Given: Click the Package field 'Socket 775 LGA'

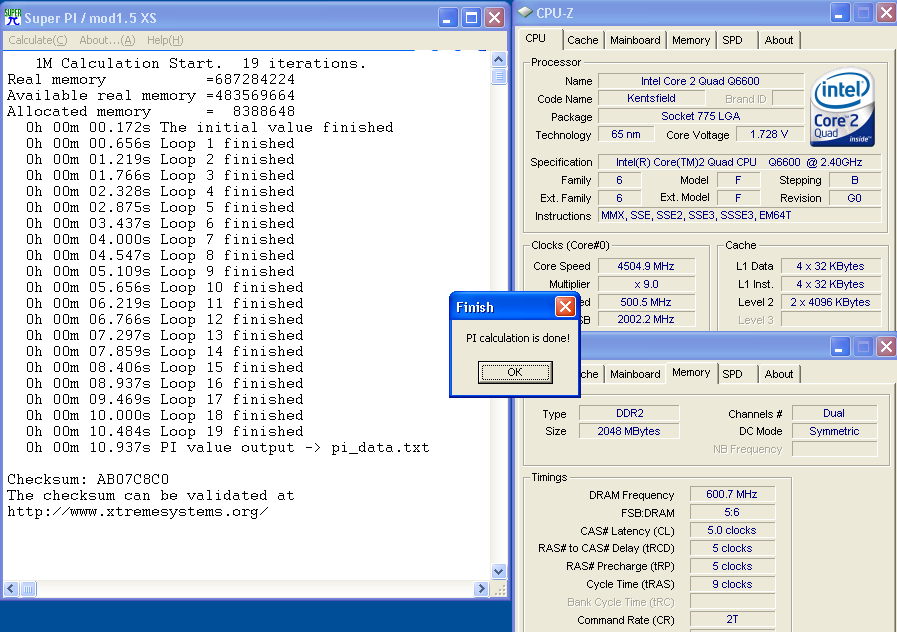Looking at the screenshot, I should [x=701, y=116].
